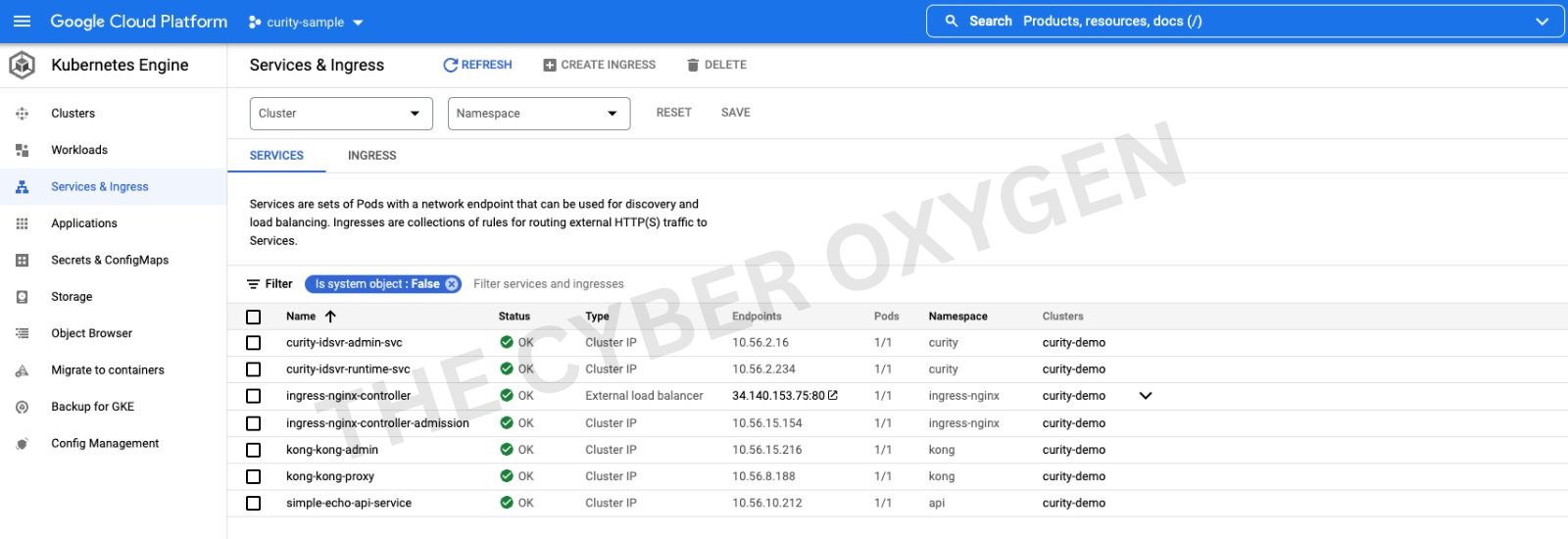The height and width of the screenshot is (539, 1568).
Task: Expand the search bar chevron
Action: click(1542, 22)
